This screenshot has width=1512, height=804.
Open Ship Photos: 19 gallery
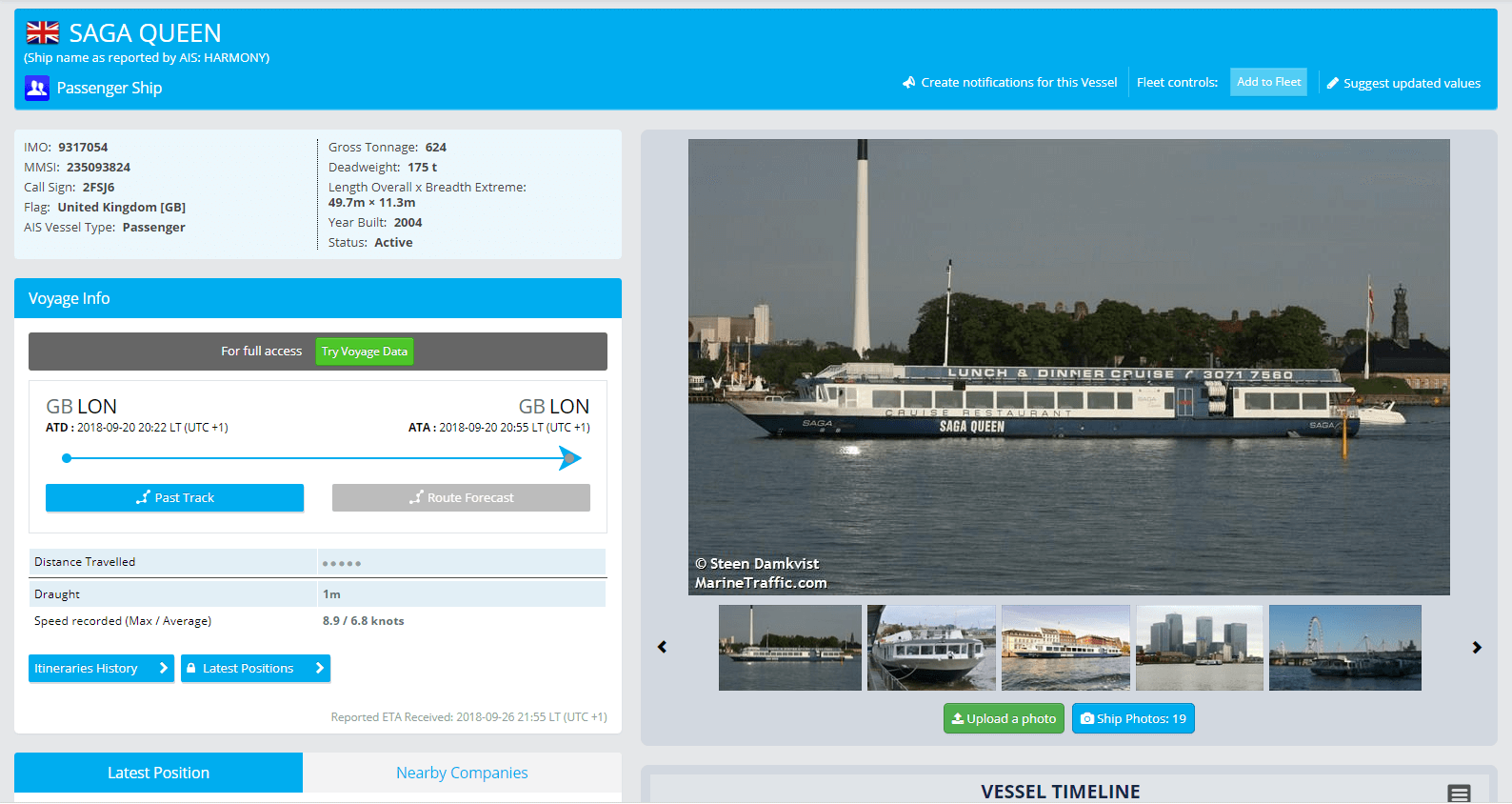[x=1133, y=718]
